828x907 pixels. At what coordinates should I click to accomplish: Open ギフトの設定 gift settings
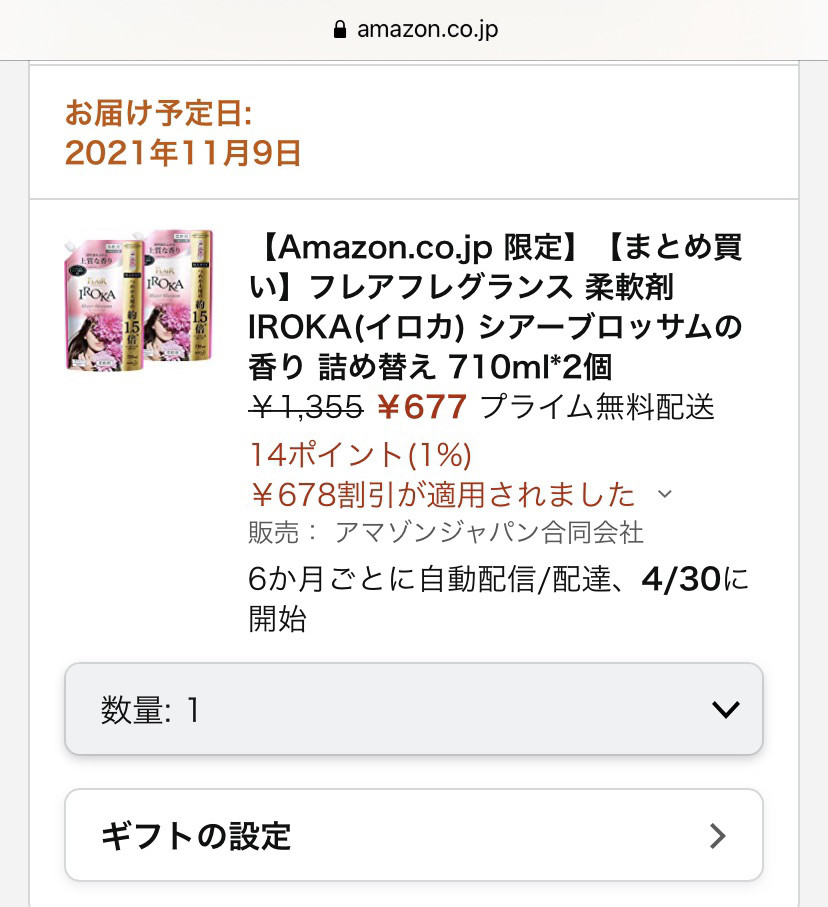(x=414, y=835)
